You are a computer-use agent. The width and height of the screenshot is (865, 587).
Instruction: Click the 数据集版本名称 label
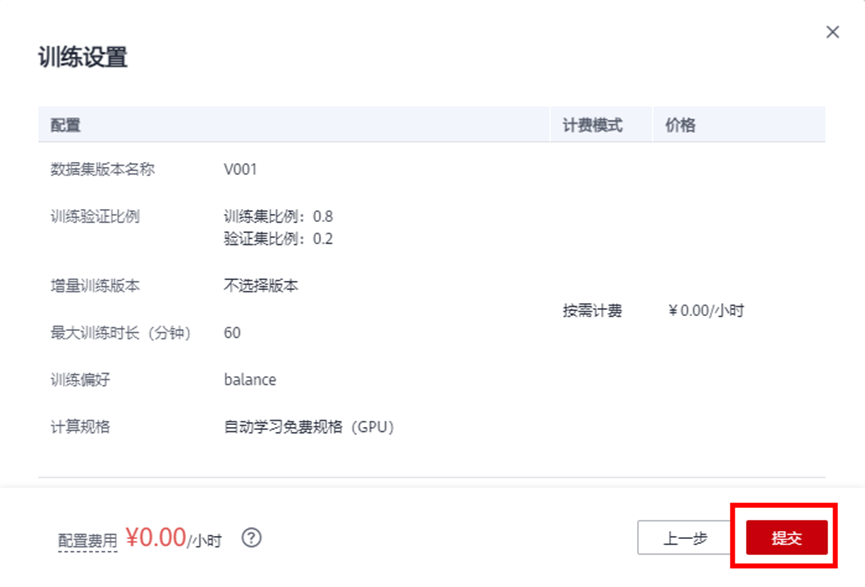(103, 169)
